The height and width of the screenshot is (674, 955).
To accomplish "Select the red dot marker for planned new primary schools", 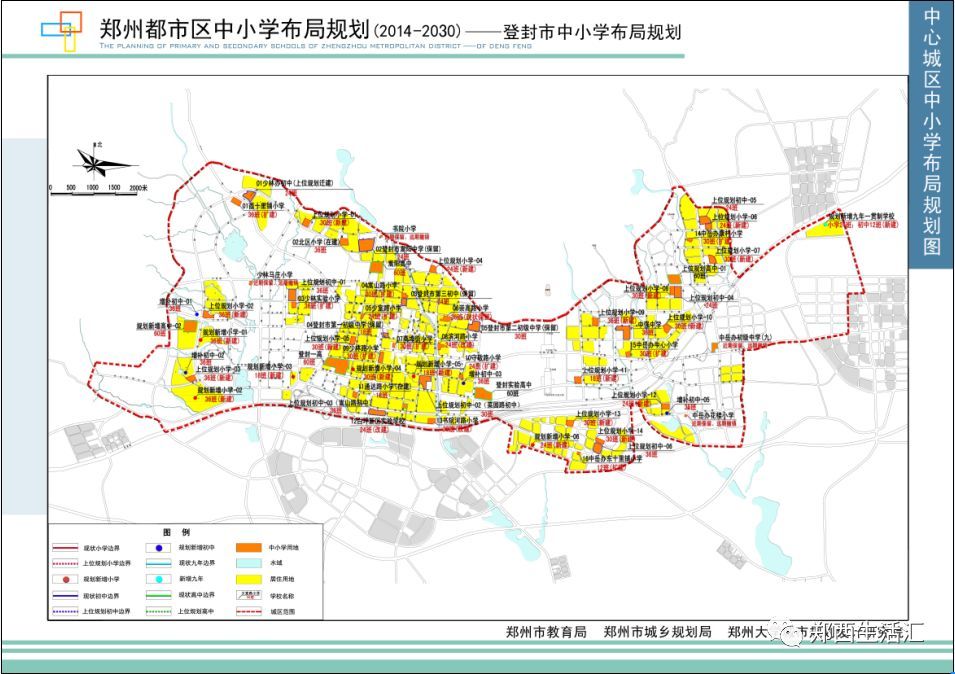I will click(x=65, y=579).
